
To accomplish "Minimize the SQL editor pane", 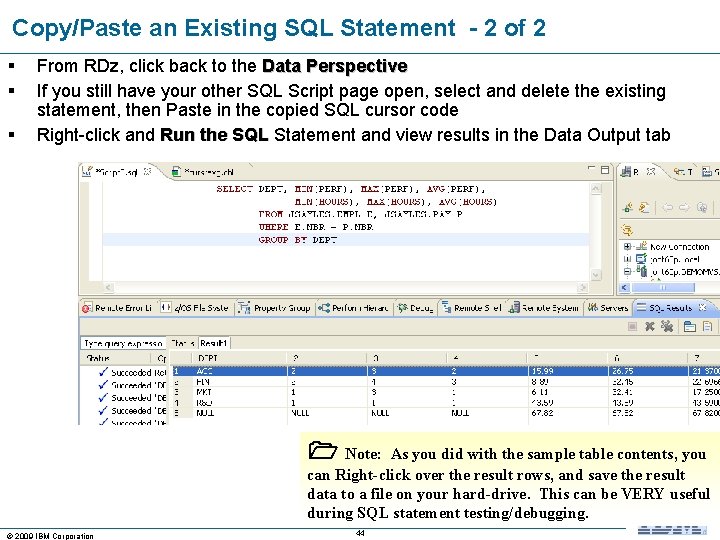I will click(x=592, y=169).
